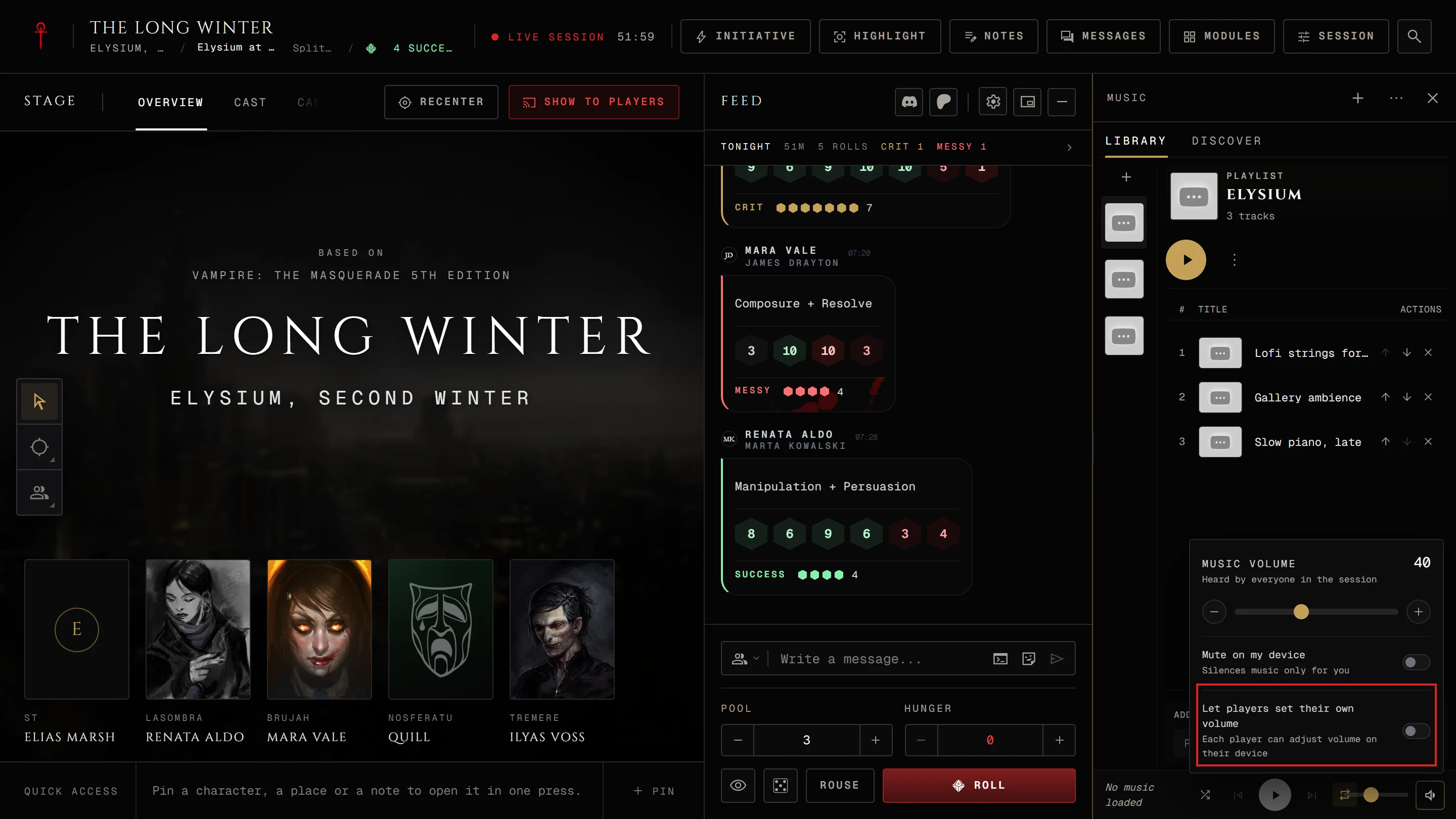Open the feed settings gear
1456x819 pixels.
point(993,102)
